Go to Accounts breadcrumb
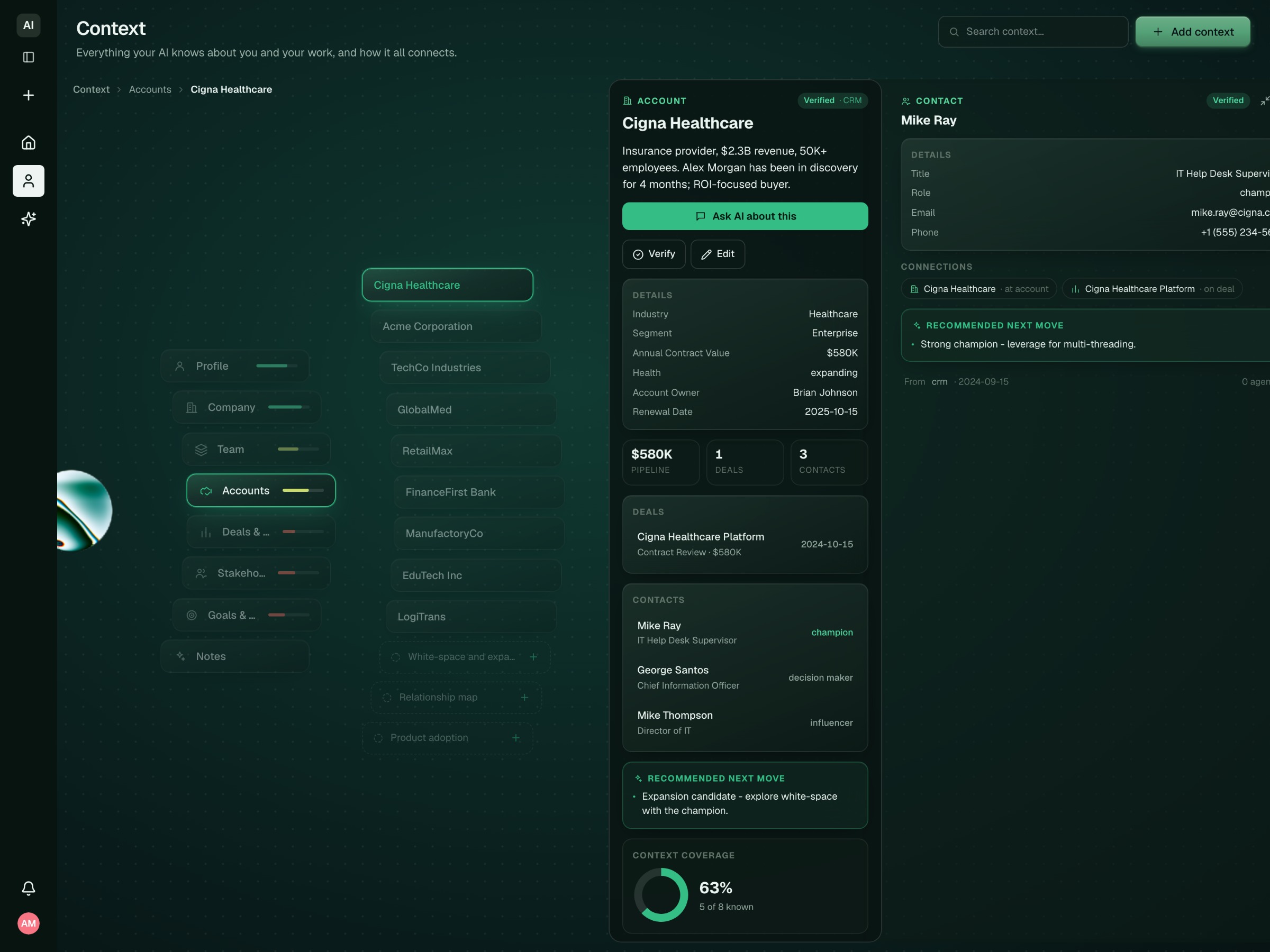1270x952 pixels. click(x=150, y=89)
